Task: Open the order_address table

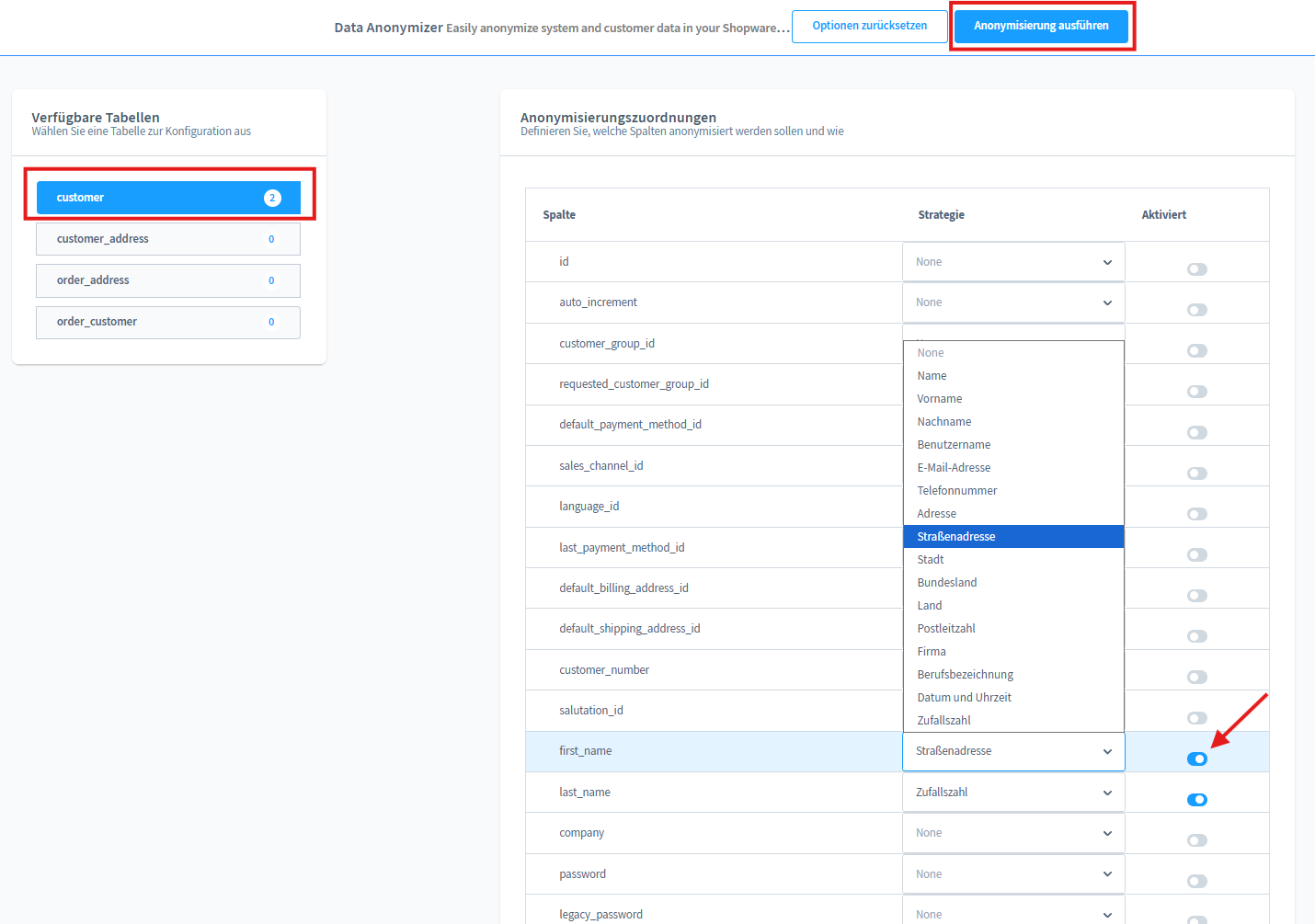Action: [x=168, y=280]
